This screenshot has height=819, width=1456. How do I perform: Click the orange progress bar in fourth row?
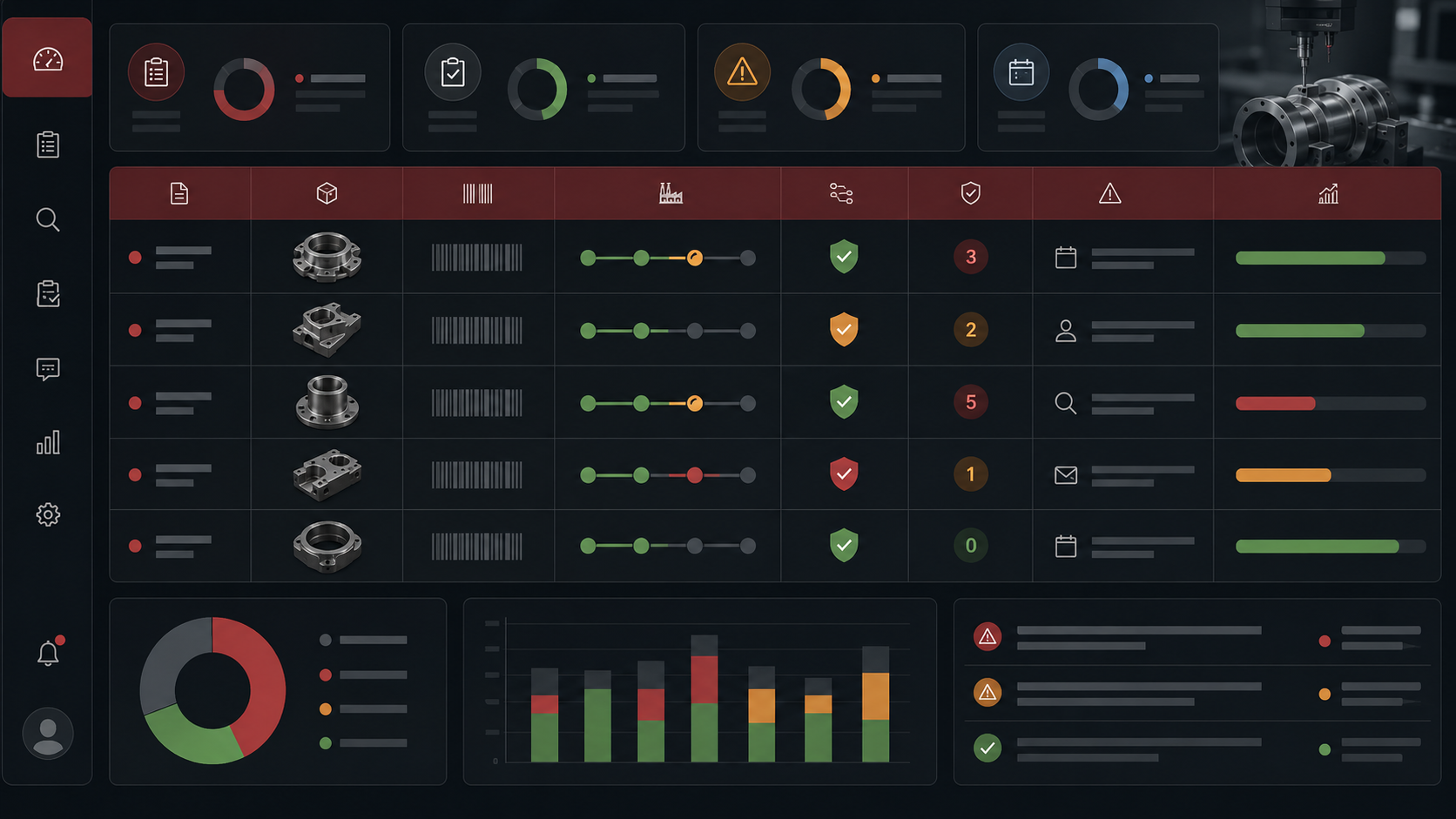(1283, 475)
